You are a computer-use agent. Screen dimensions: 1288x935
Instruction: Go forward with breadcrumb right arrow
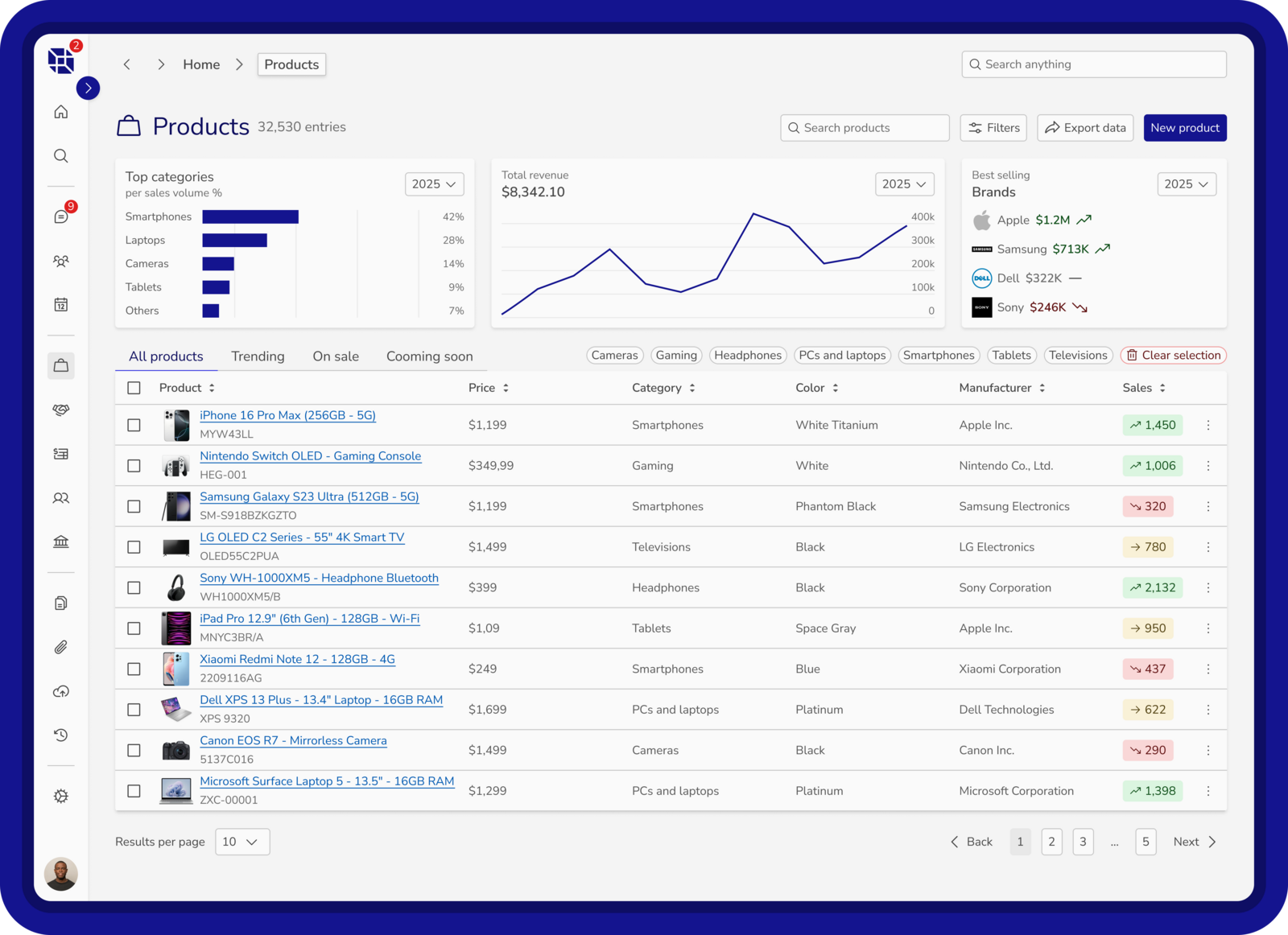(x=161, y=64)
